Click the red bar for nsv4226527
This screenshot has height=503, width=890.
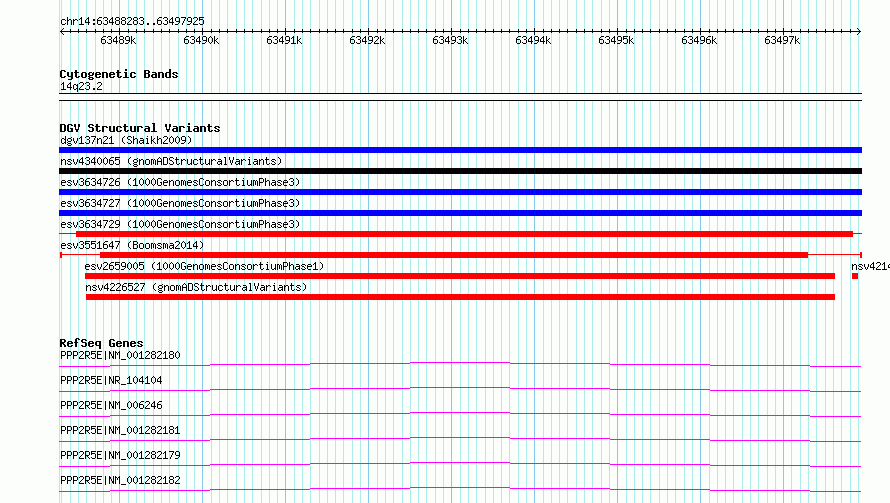460,297
